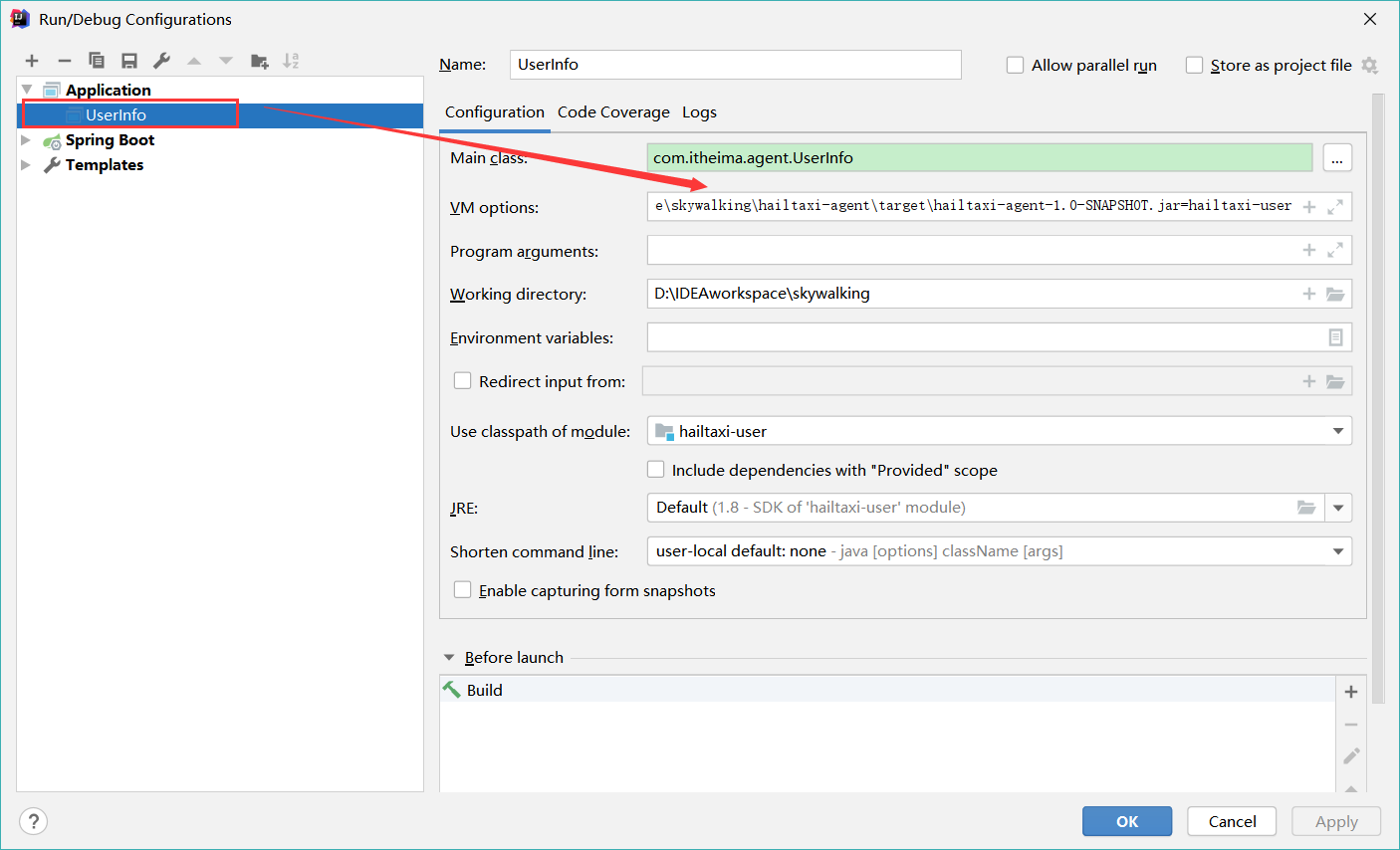The height and width of the screenshot is (850, 1400).
Task: Enable Redirect input from checkbox
Action: click(462, 380)
